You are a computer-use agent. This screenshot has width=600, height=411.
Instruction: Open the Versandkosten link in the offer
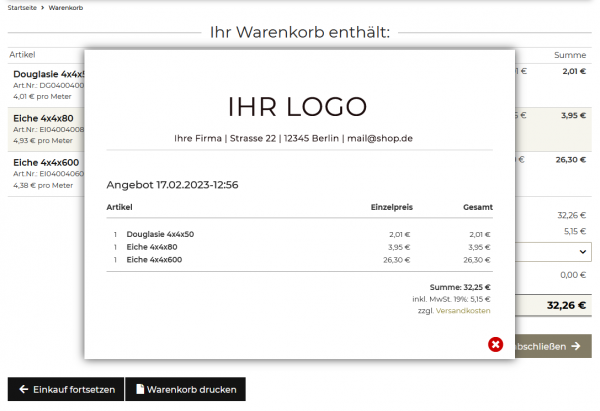(463, 311)
